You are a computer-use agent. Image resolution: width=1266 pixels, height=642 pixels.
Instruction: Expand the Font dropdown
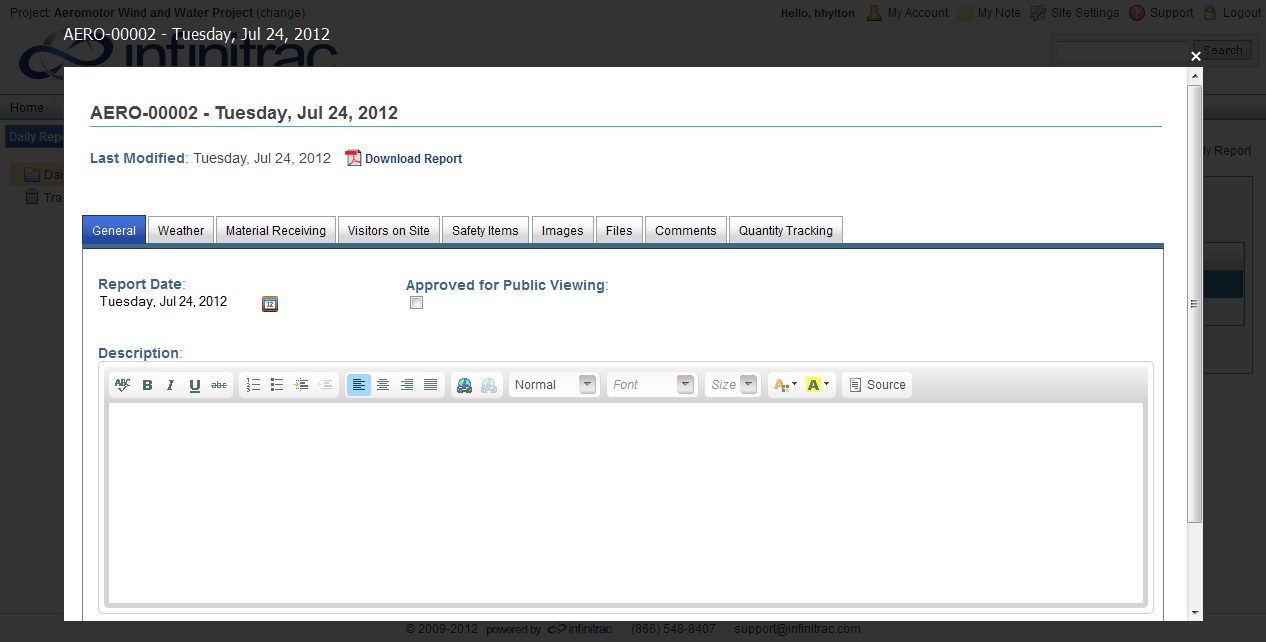(x=652, y=385)
